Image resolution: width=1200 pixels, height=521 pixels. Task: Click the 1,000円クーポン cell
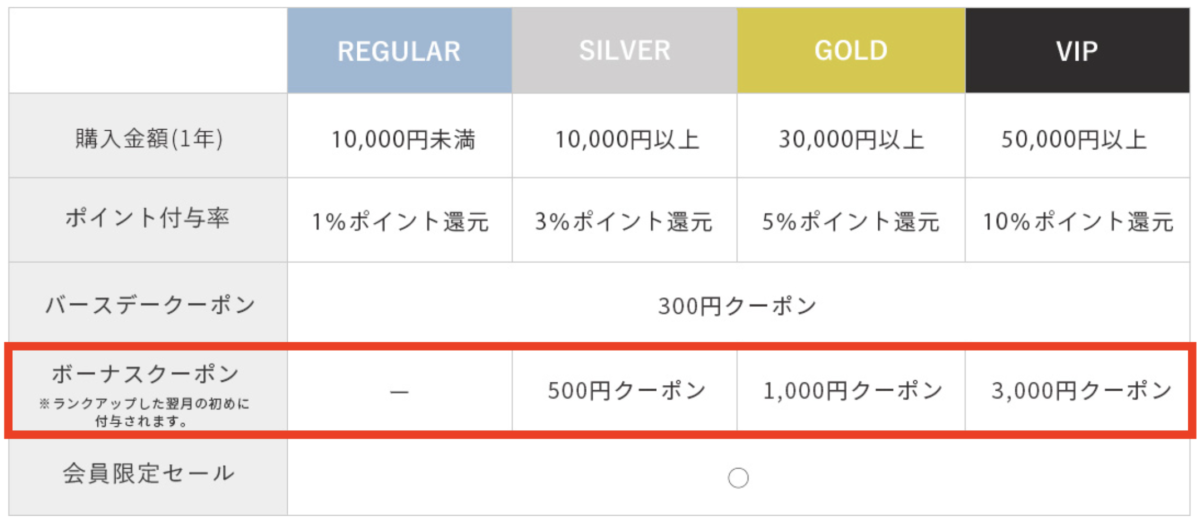(x=851, y=391)
